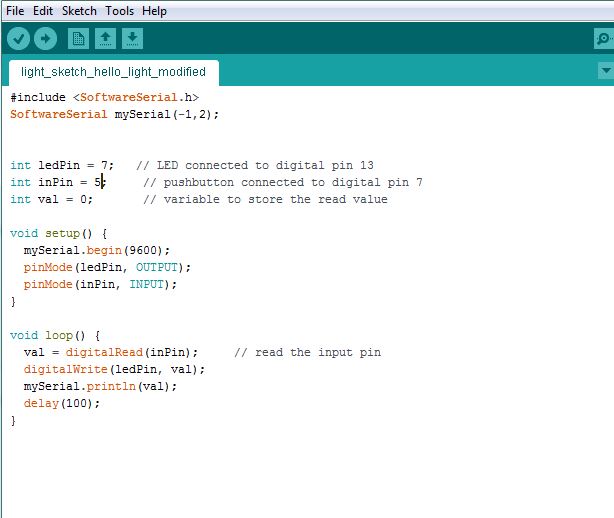Click the delay(100); line

coord(62,403)
